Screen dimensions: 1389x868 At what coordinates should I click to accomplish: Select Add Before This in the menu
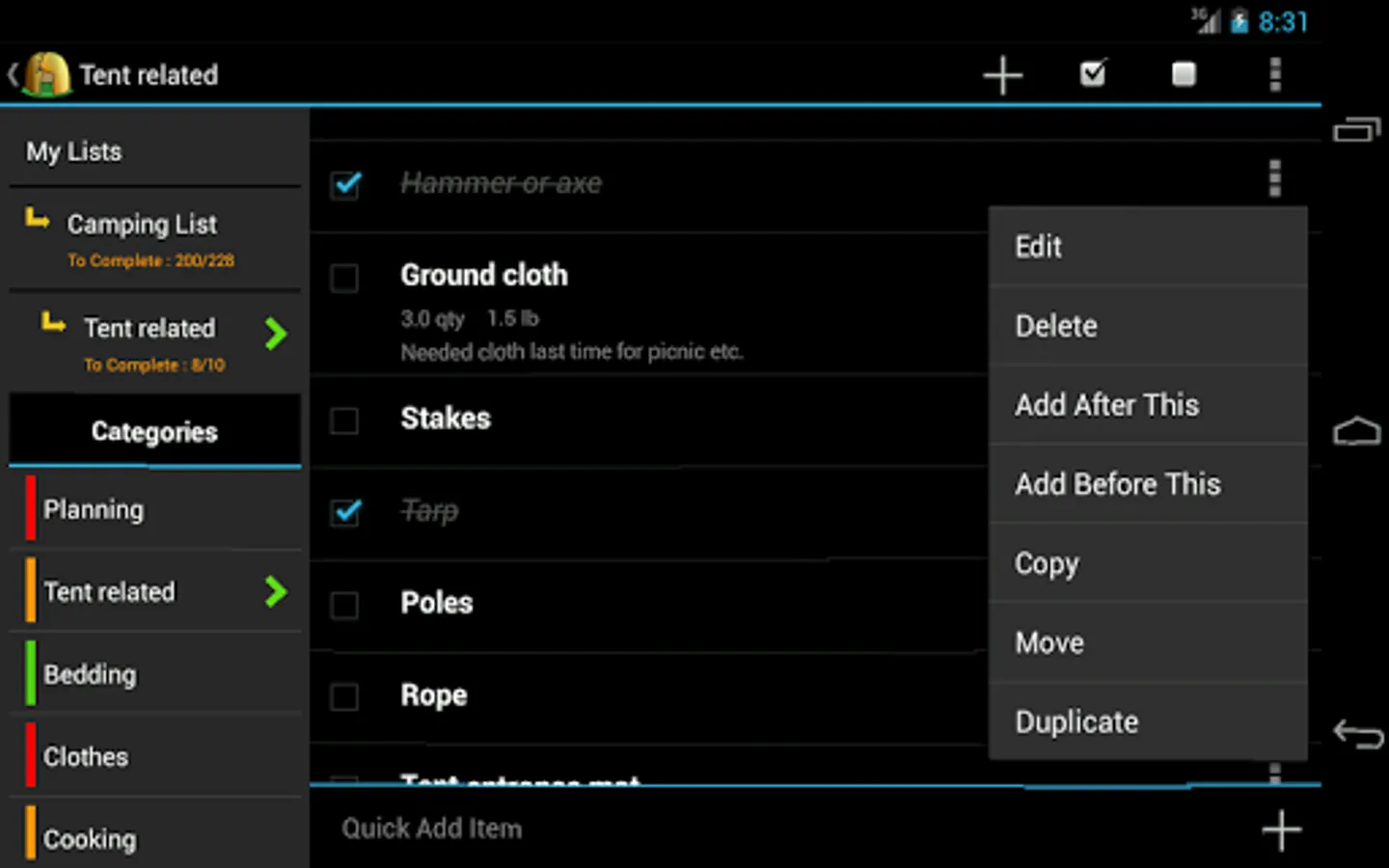(x=1148, y=484)
